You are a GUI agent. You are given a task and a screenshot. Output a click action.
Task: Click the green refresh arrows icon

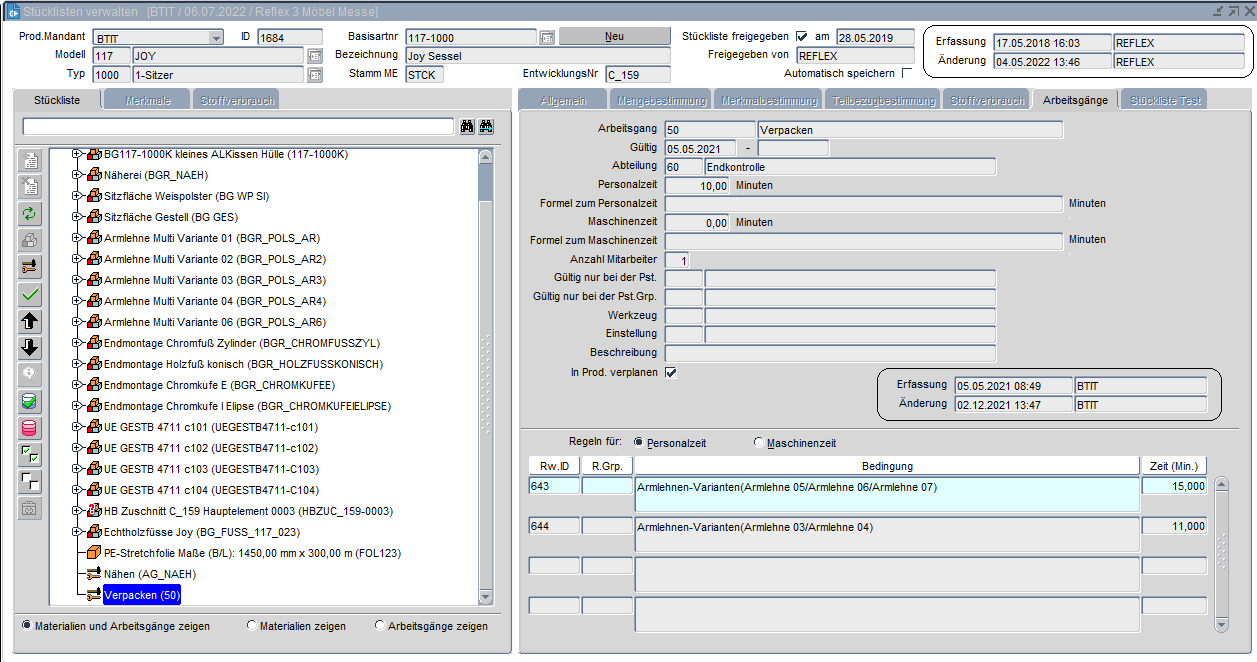pyautogui.click(x=31, y=213)
